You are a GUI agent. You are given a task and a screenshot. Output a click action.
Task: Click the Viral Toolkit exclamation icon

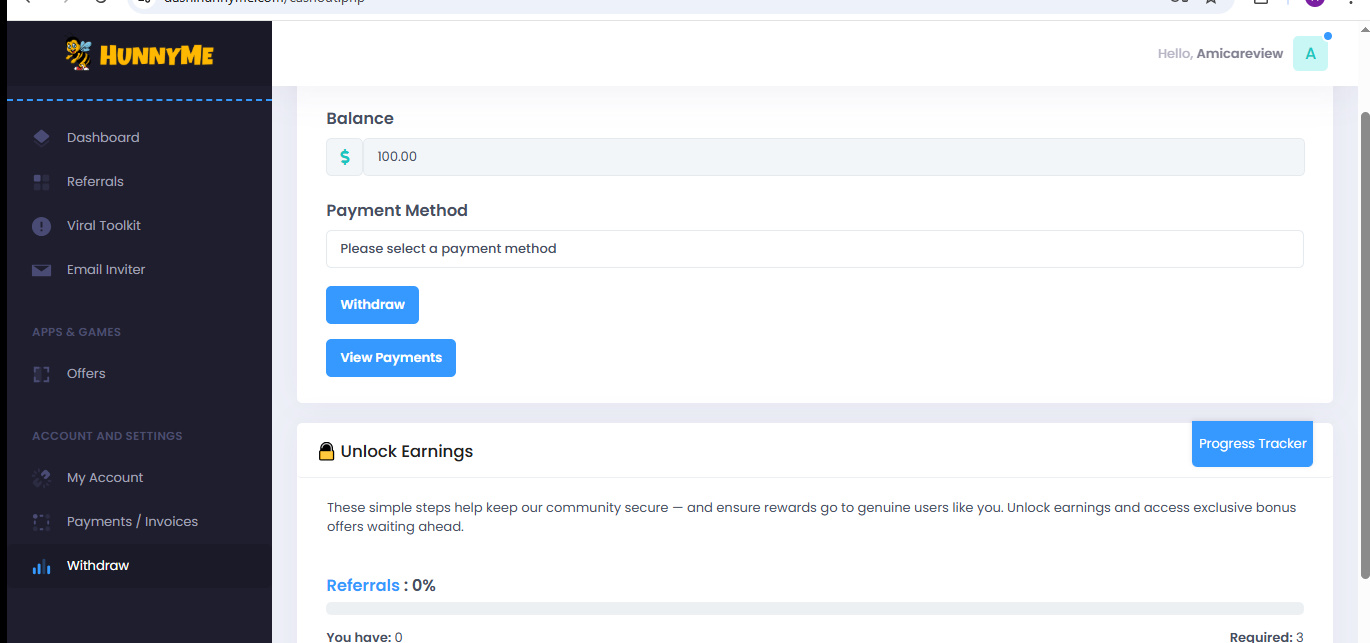tap(41, 226)
